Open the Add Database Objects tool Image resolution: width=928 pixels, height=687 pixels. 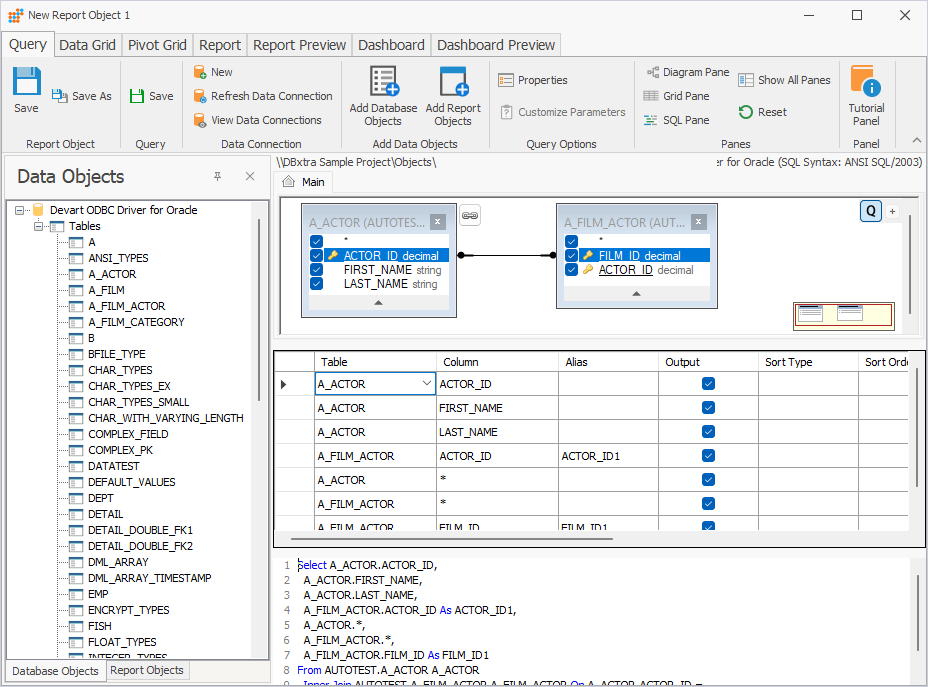[x=383, y=95]
